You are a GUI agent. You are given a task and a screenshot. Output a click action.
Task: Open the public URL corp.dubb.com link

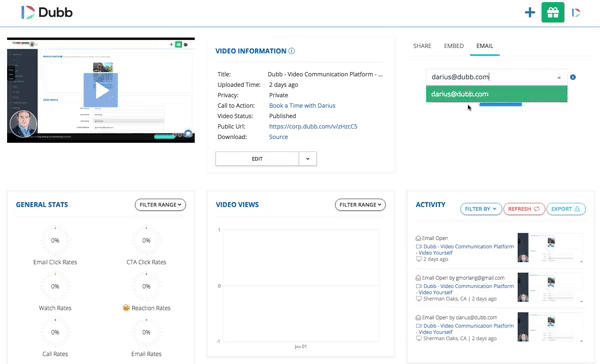(313, 126)
